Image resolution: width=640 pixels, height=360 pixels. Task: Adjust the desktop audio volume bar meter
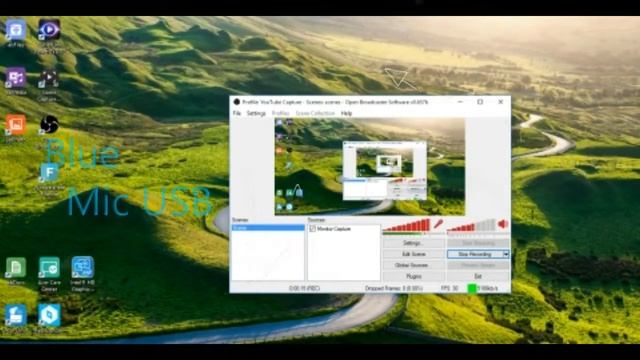click(471, 225)
